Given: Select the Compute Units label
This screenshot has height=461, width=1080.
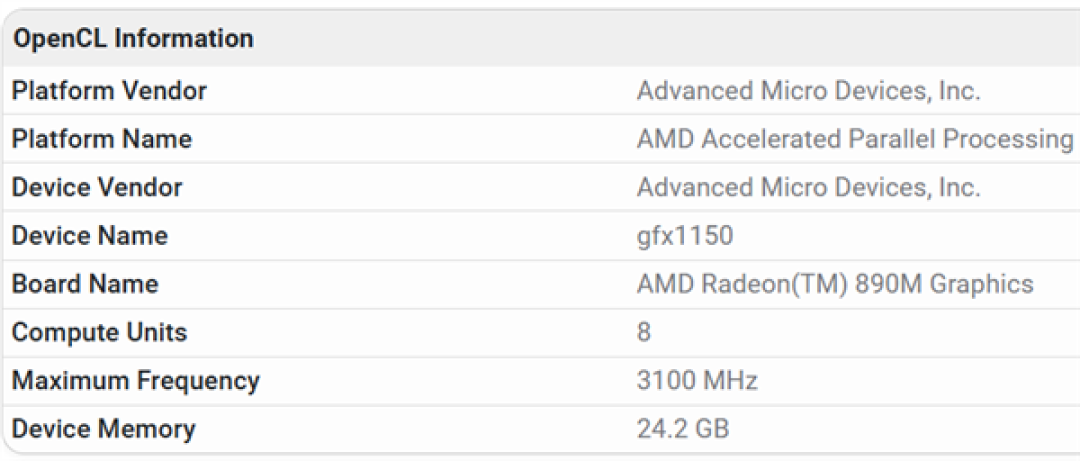Looking at the screenshot, I should [99, 332].
